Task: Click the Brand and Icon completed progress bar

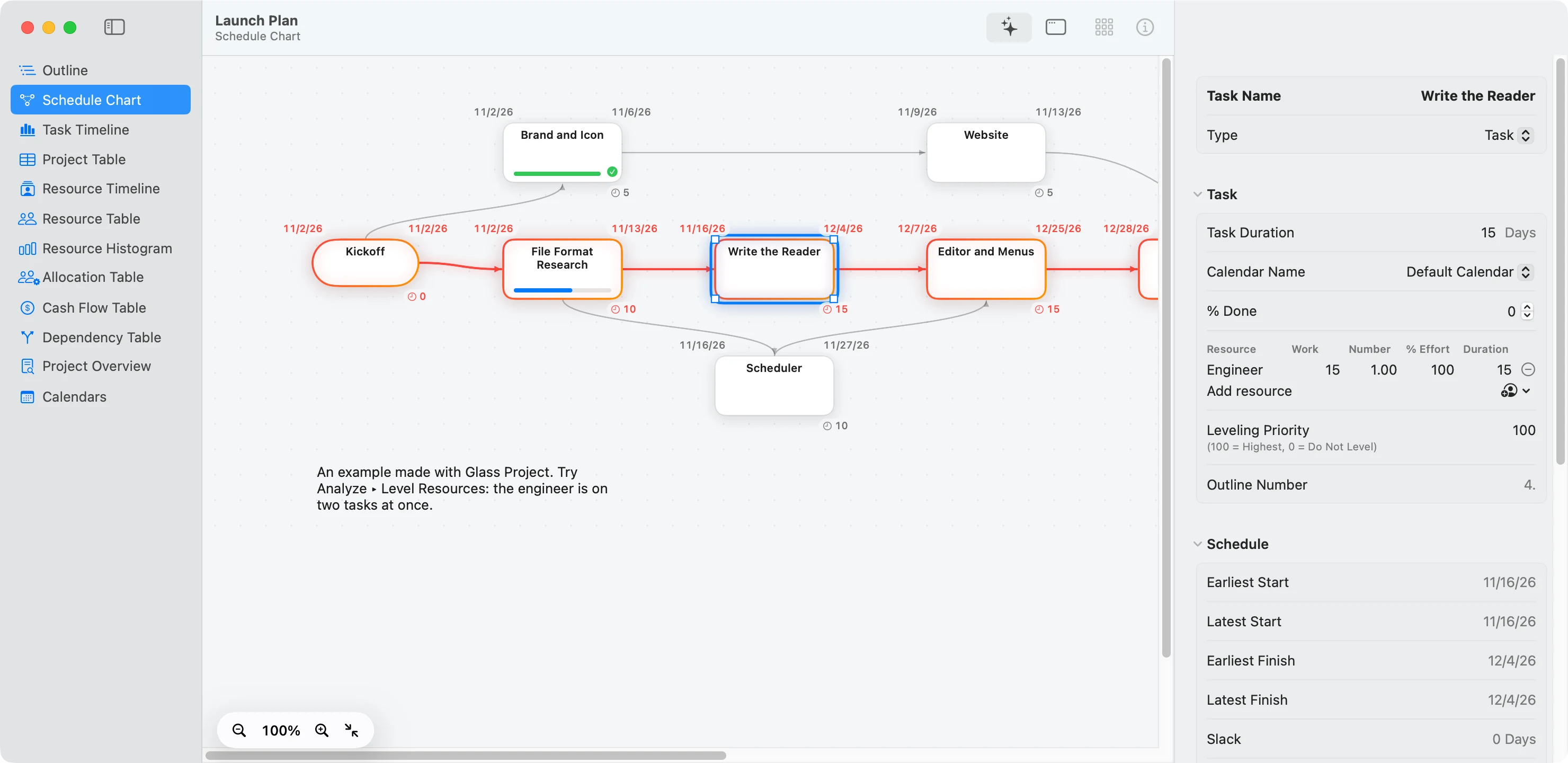Action: click(x=557, y=174)
